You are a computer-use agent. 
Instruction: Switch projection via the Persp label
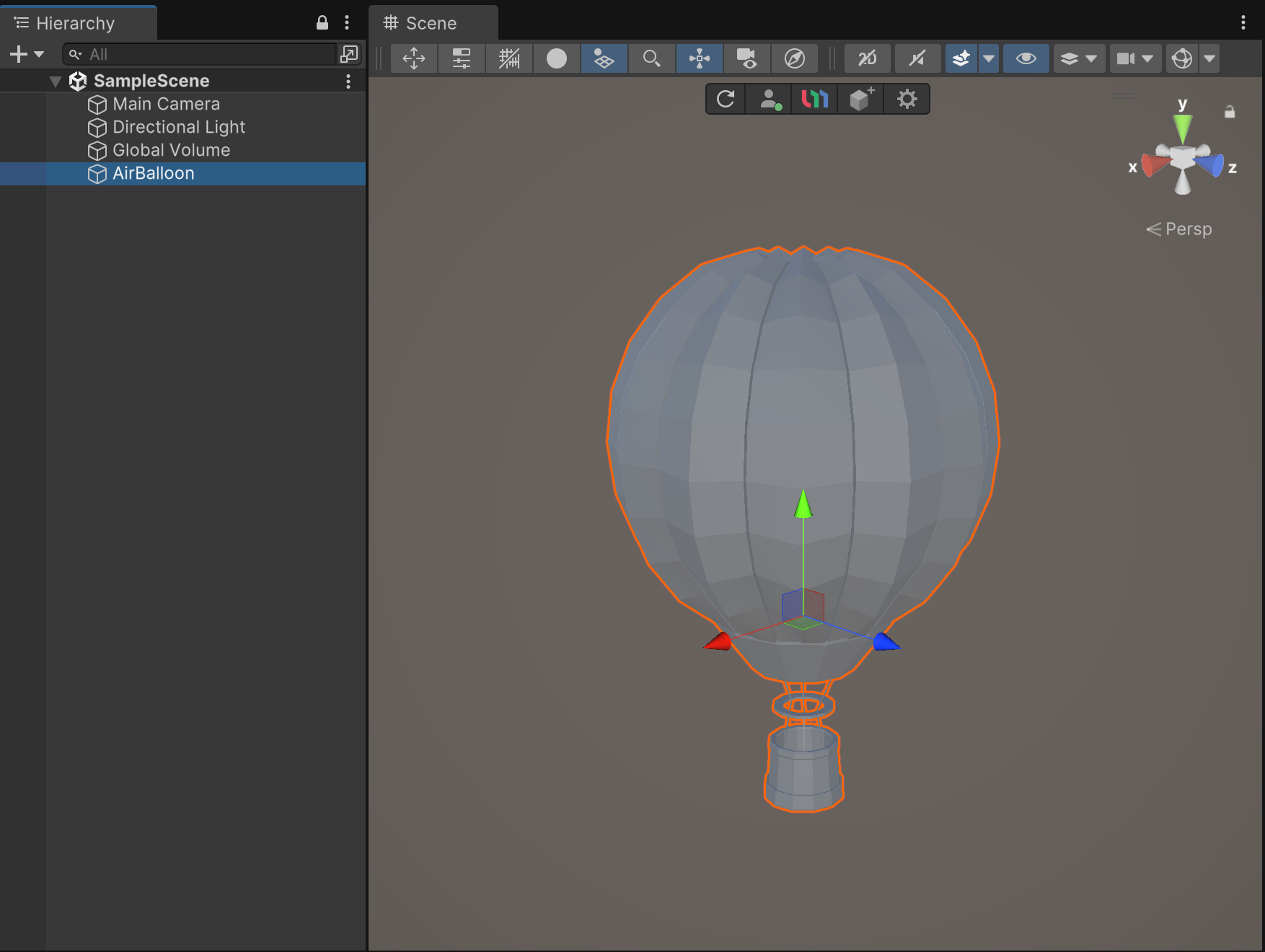(1188, 229)
